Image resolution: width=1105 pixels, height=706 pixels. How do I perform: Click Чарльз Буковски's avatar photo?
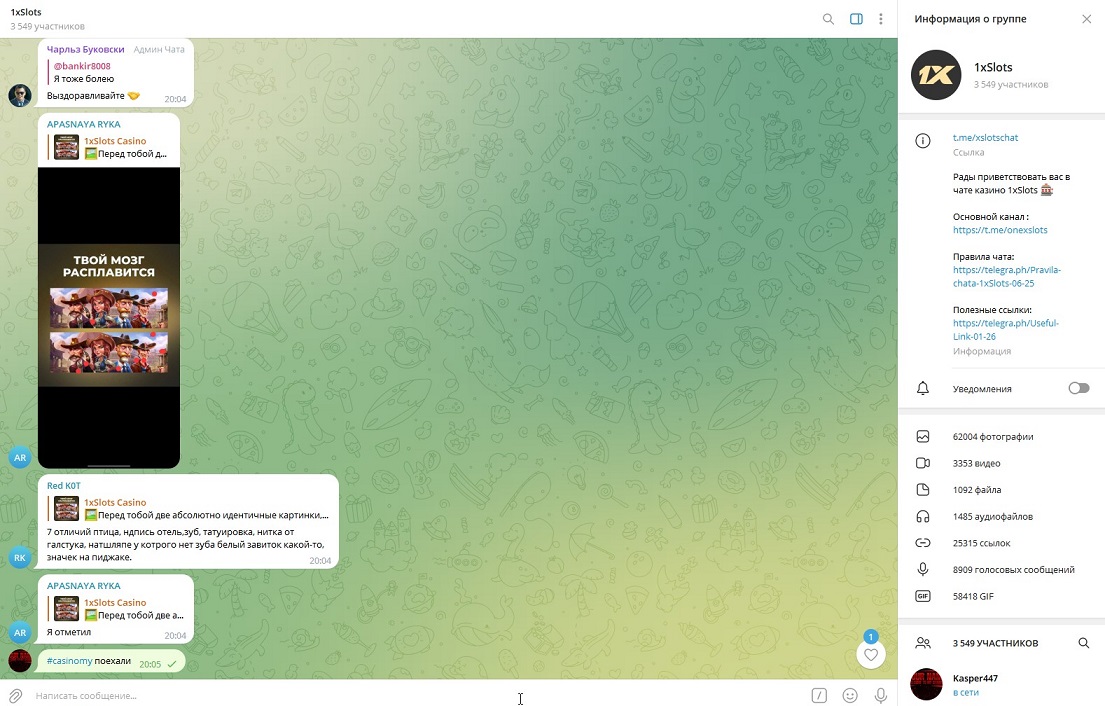[20, 95]
